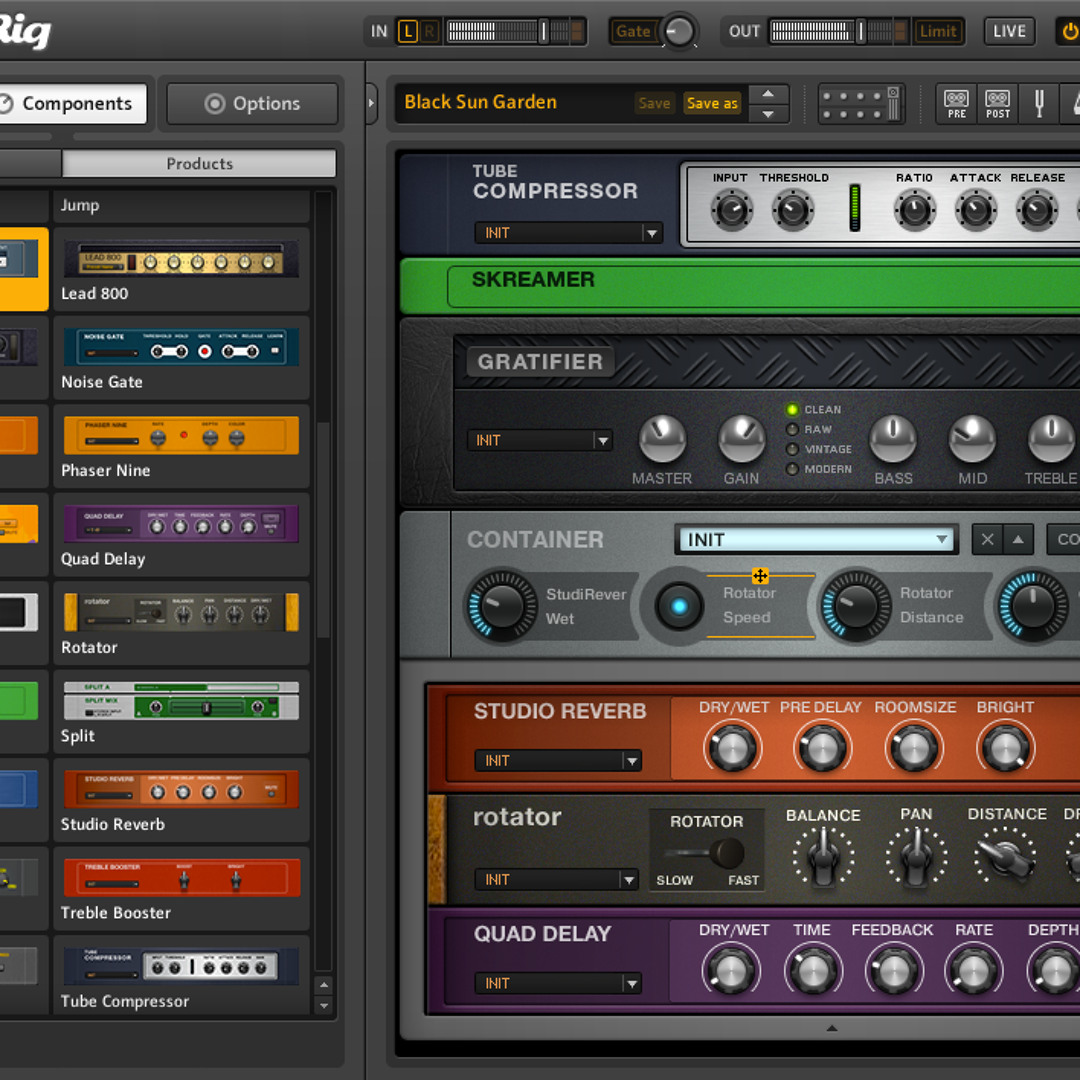1080x1080 pixels.
Task: Toggle the Rotator Speed macro button
Action: tap(679, 606)
